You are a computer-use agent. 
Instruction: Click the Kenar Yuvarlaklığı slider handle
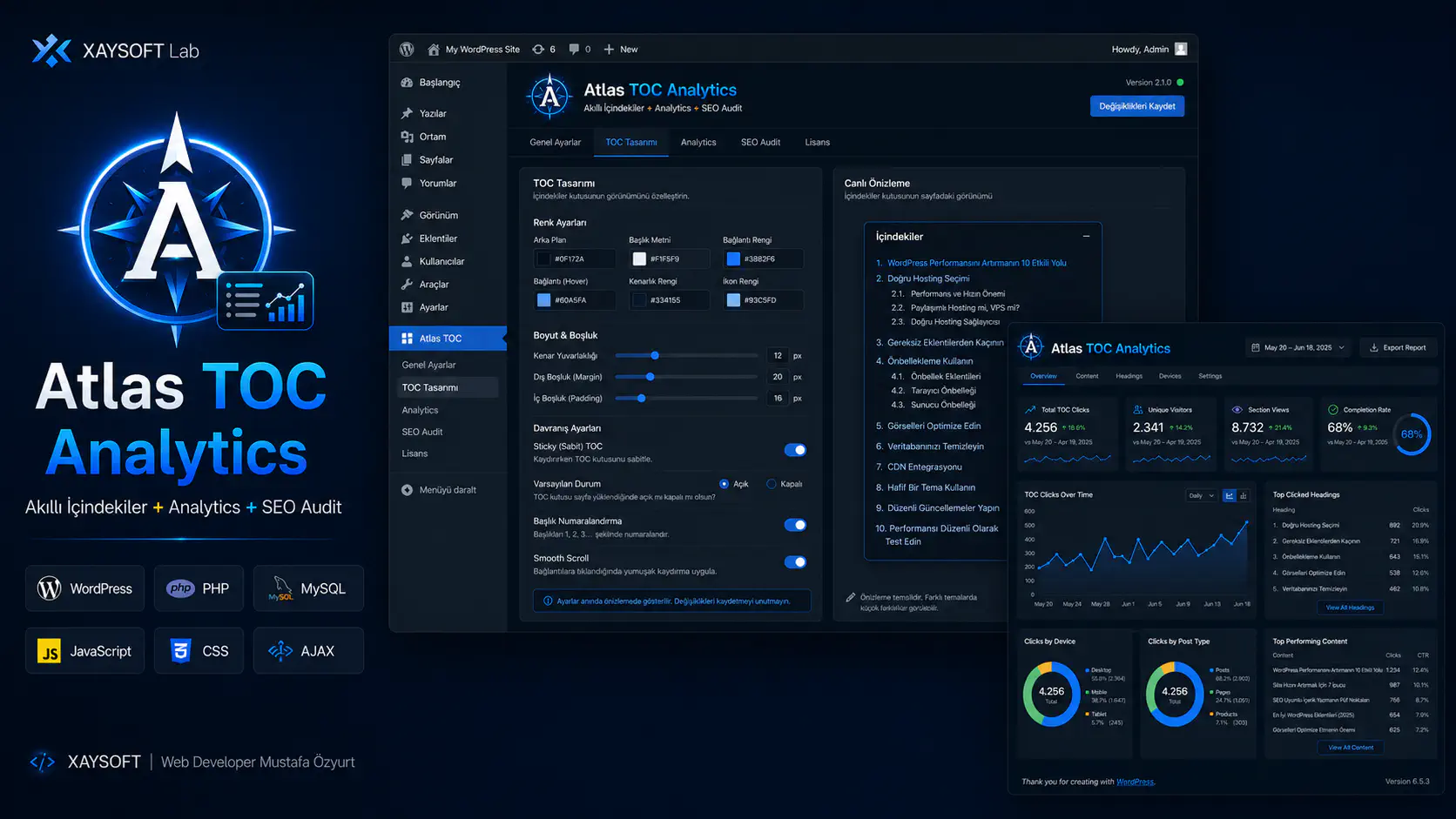click(655, 355)
